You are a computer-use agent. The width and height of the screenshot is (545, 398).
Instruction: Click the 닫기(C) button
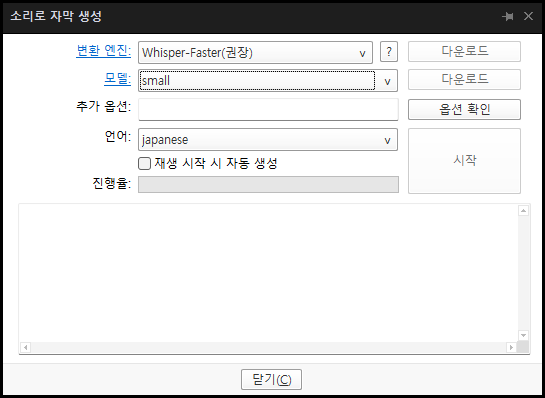tap(271, 380)
